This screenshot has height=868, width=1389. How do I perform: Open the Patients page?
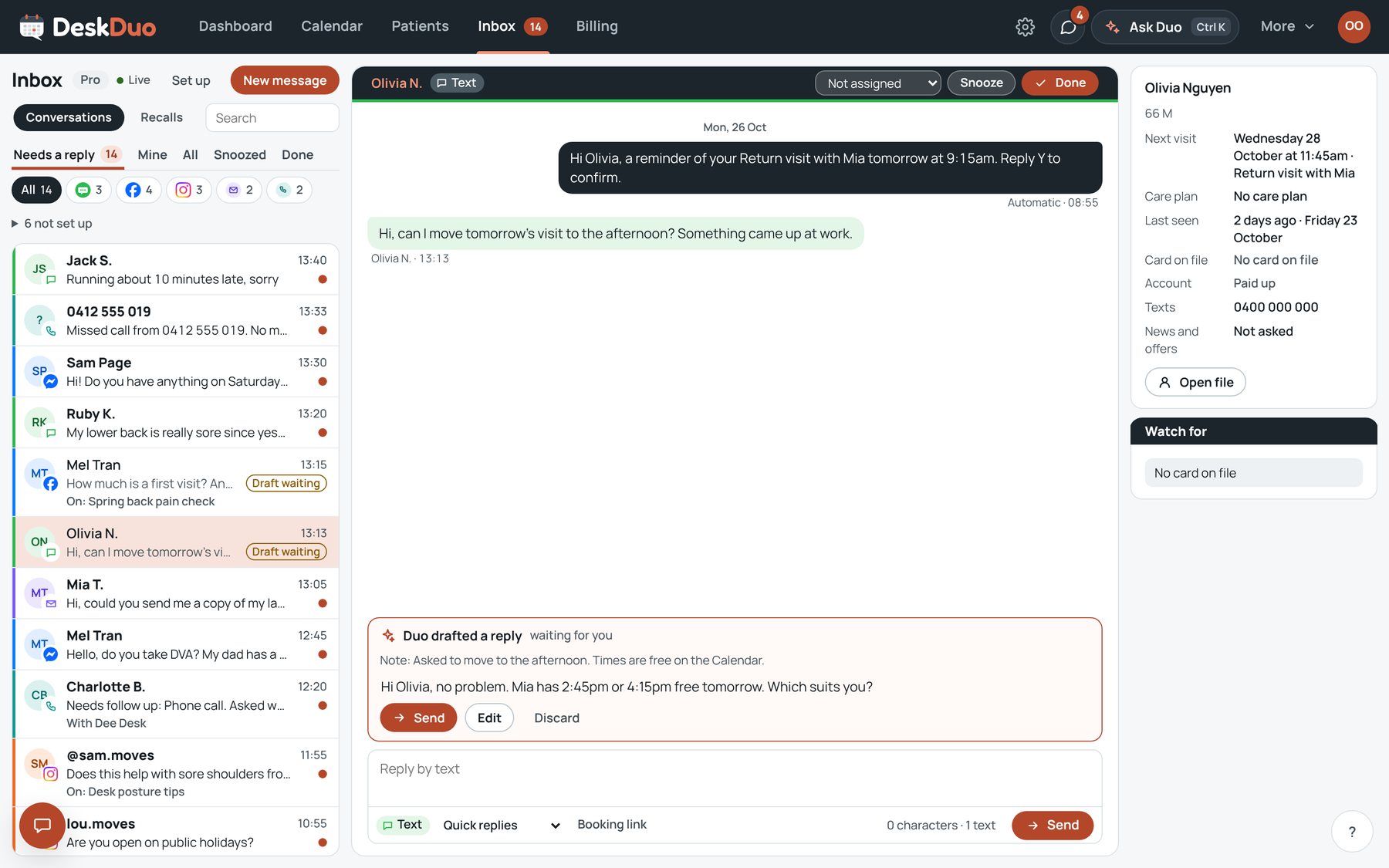[420, 26]
